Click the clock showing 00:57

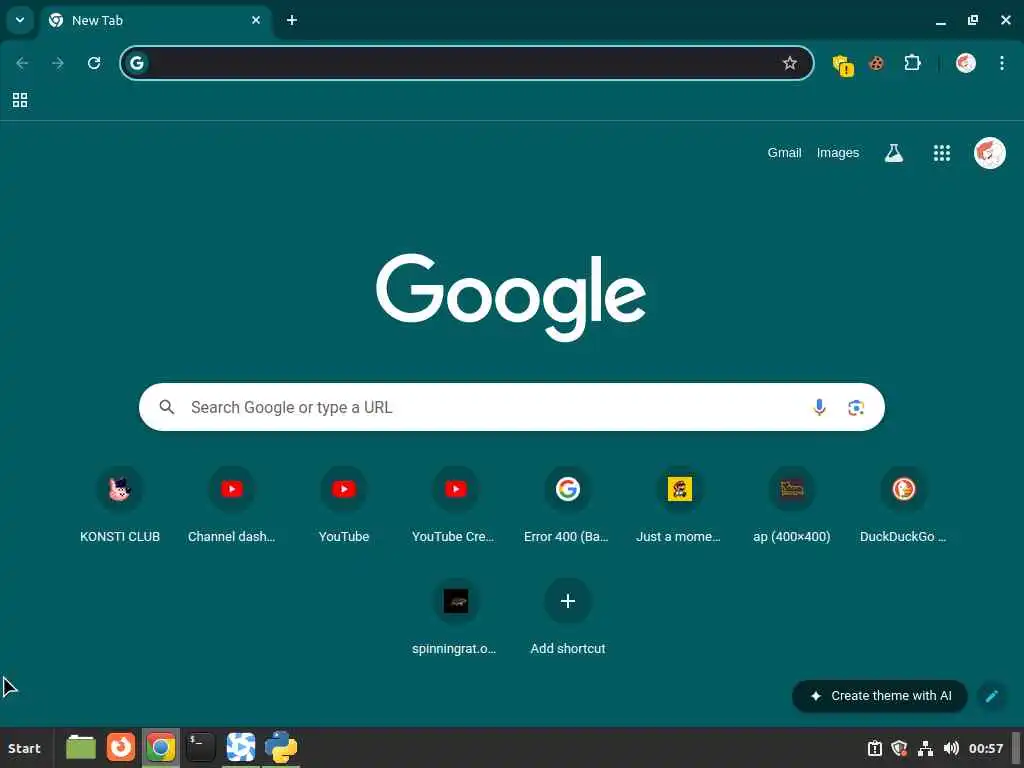coord(986,748)
